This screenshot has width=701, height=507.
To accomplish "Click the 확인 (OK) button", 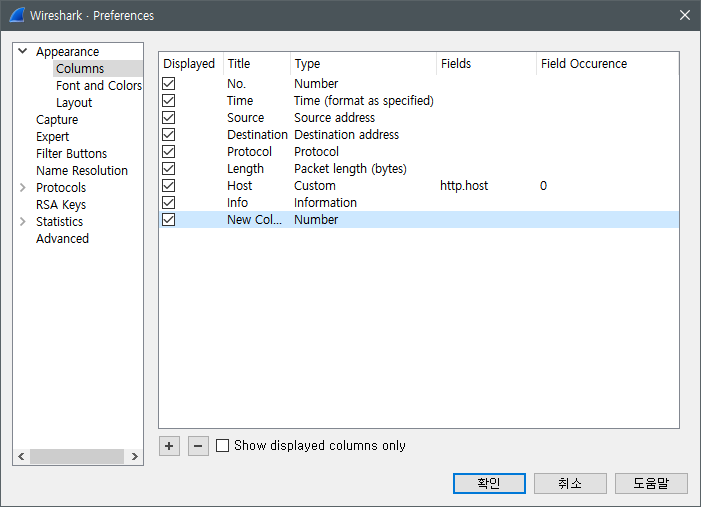I will tap(489, 483).
